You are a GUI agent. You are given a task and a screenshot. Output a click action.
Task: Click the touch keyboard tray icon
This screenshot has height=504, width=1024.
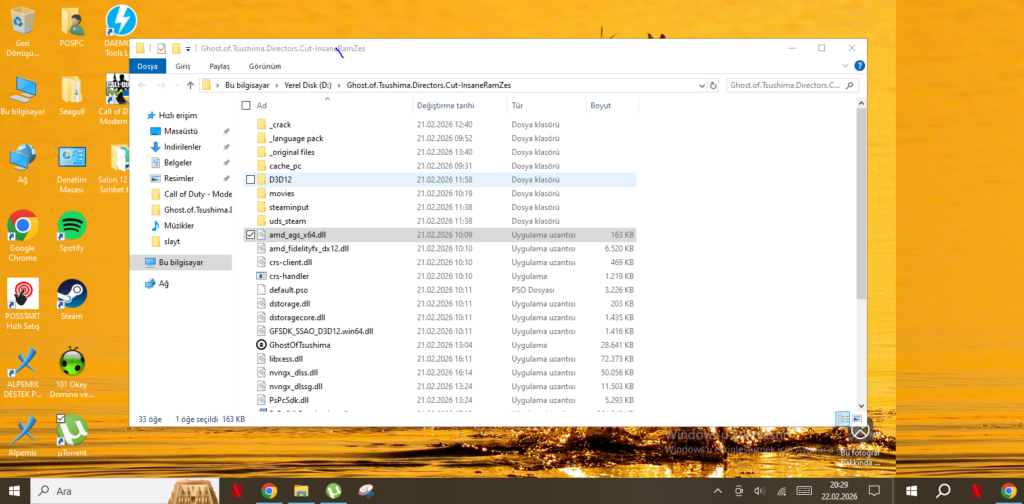(804, 490)
